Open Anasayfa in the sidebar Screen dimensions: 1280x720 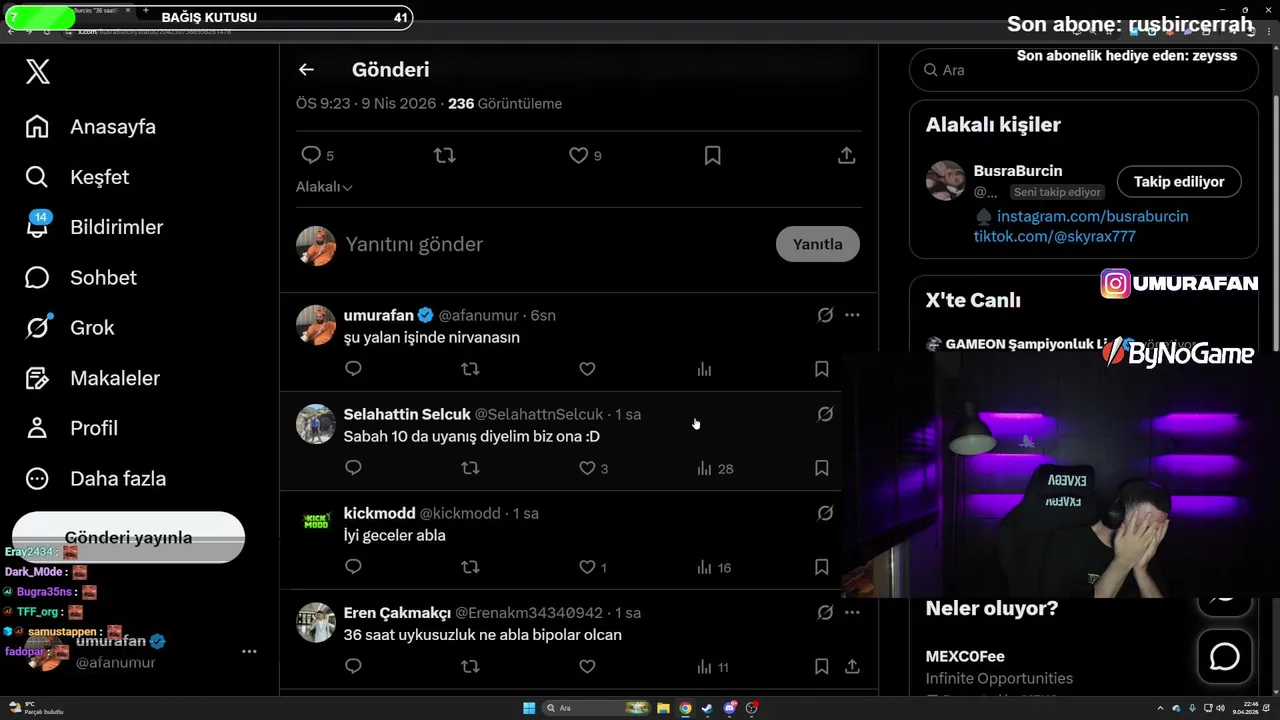[91, 127]
